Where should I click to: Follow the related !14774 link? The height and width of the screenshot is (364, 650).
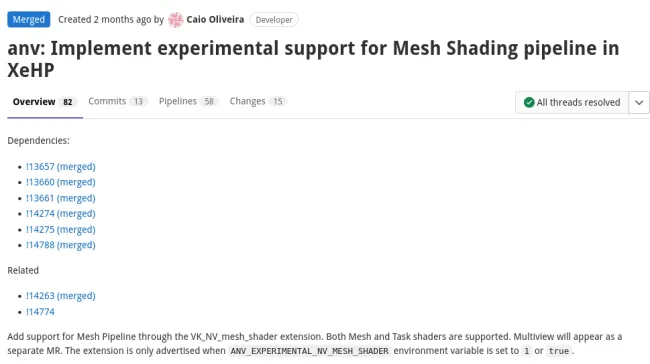(x=40, y=312)
